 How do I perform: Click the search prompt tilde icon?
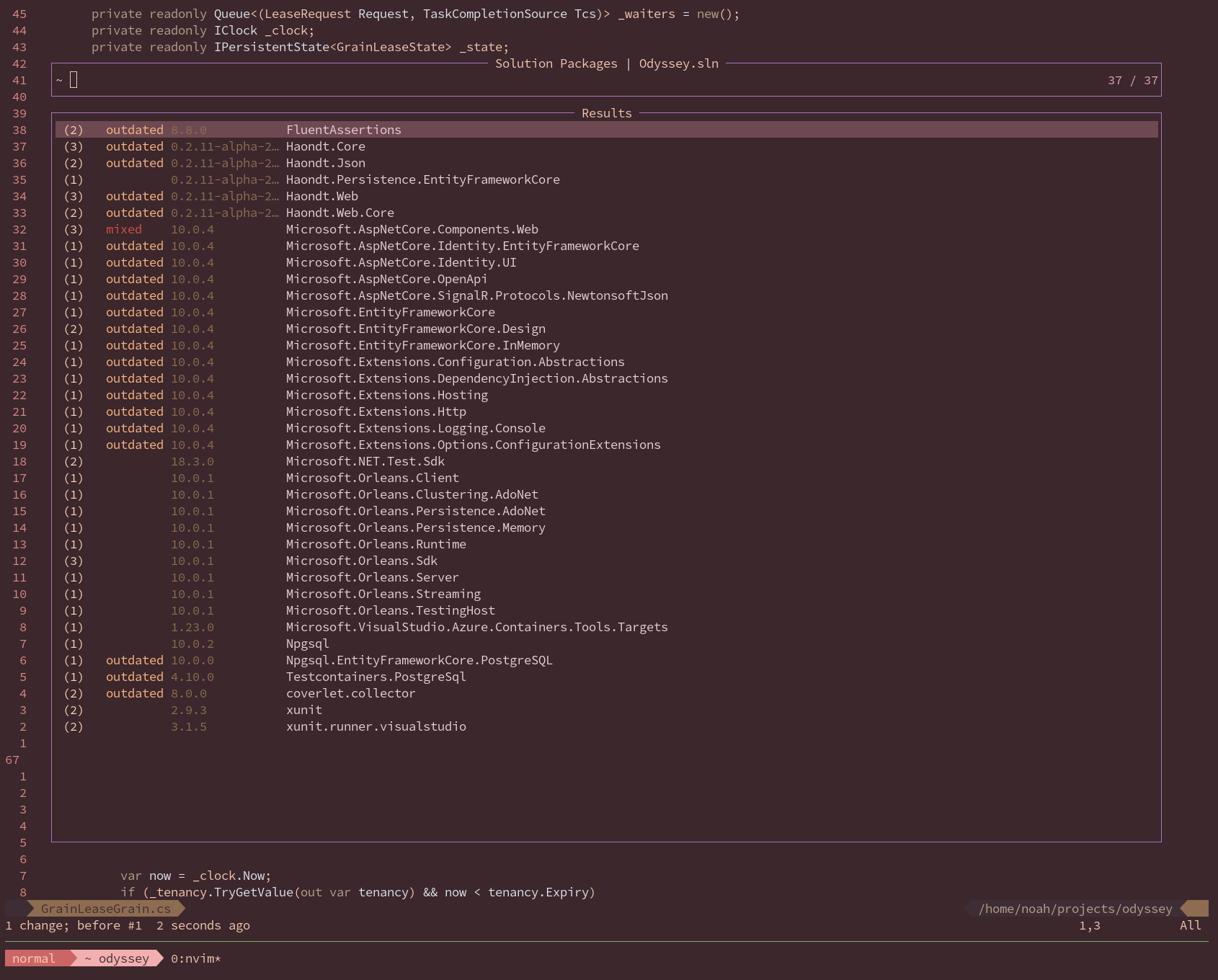click(59, 80)
